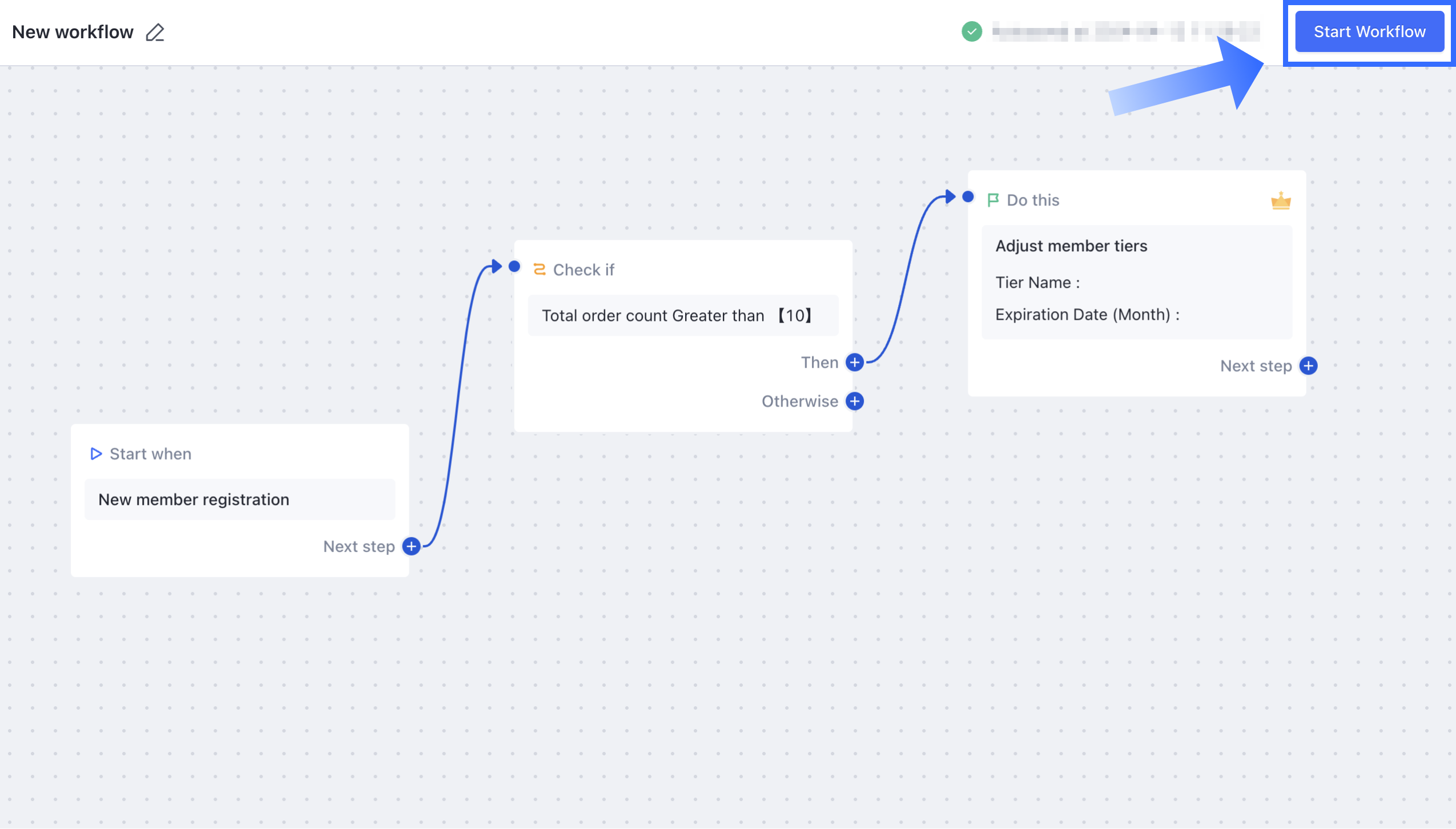The width and height of the screenshot is (1456, 829).
Task: Click the play triangle icon in Start when
Action: tap(96, 454)
